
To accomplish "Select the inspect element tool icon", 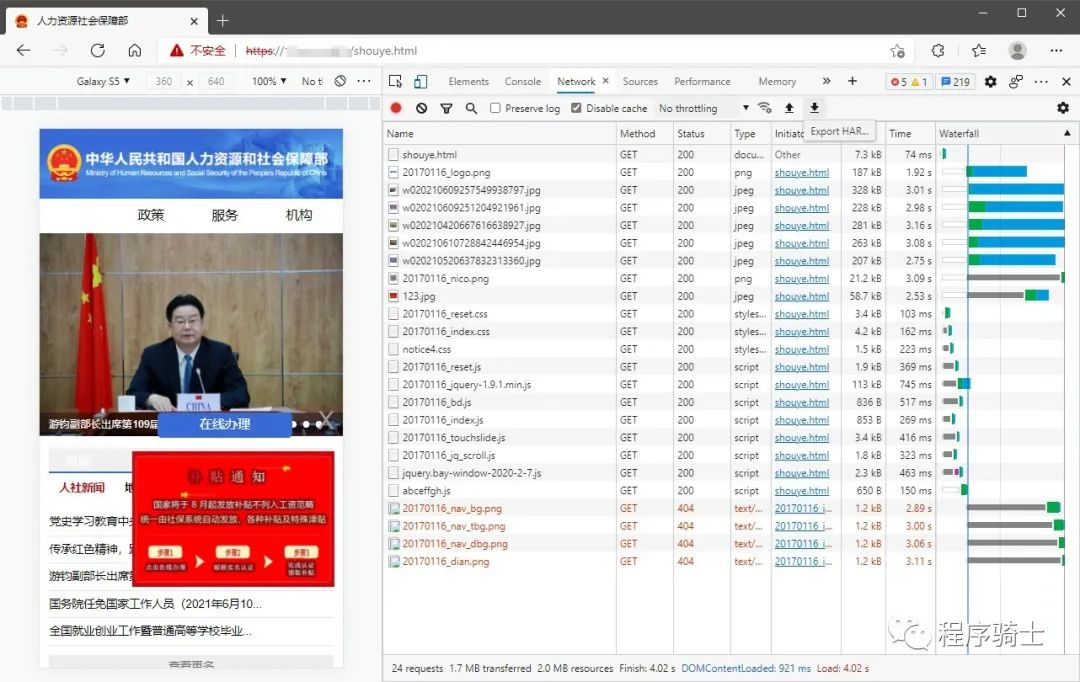I will point(396,81).
